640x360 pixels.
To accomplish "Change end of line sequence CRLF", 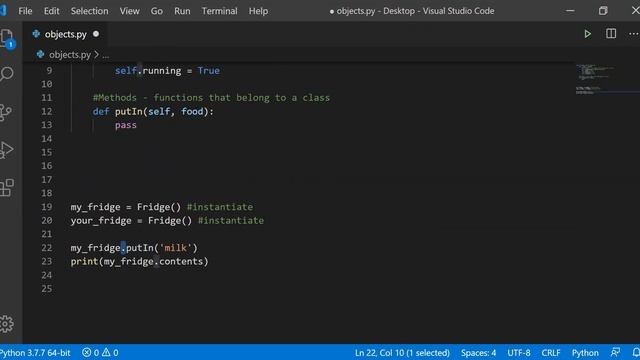I will click(551, 352).
